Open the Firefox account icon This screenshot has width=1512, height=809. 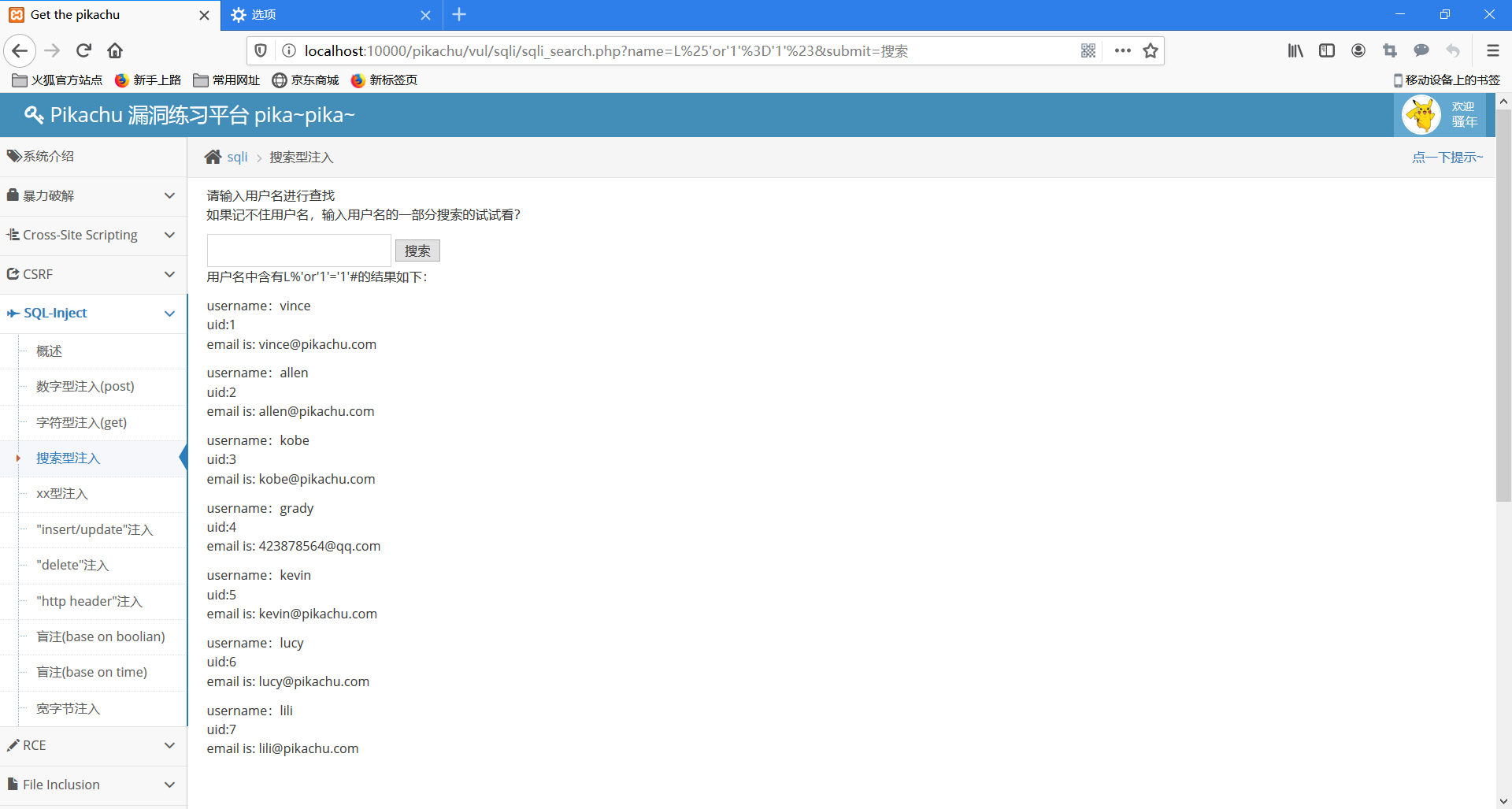point(1358,50)
